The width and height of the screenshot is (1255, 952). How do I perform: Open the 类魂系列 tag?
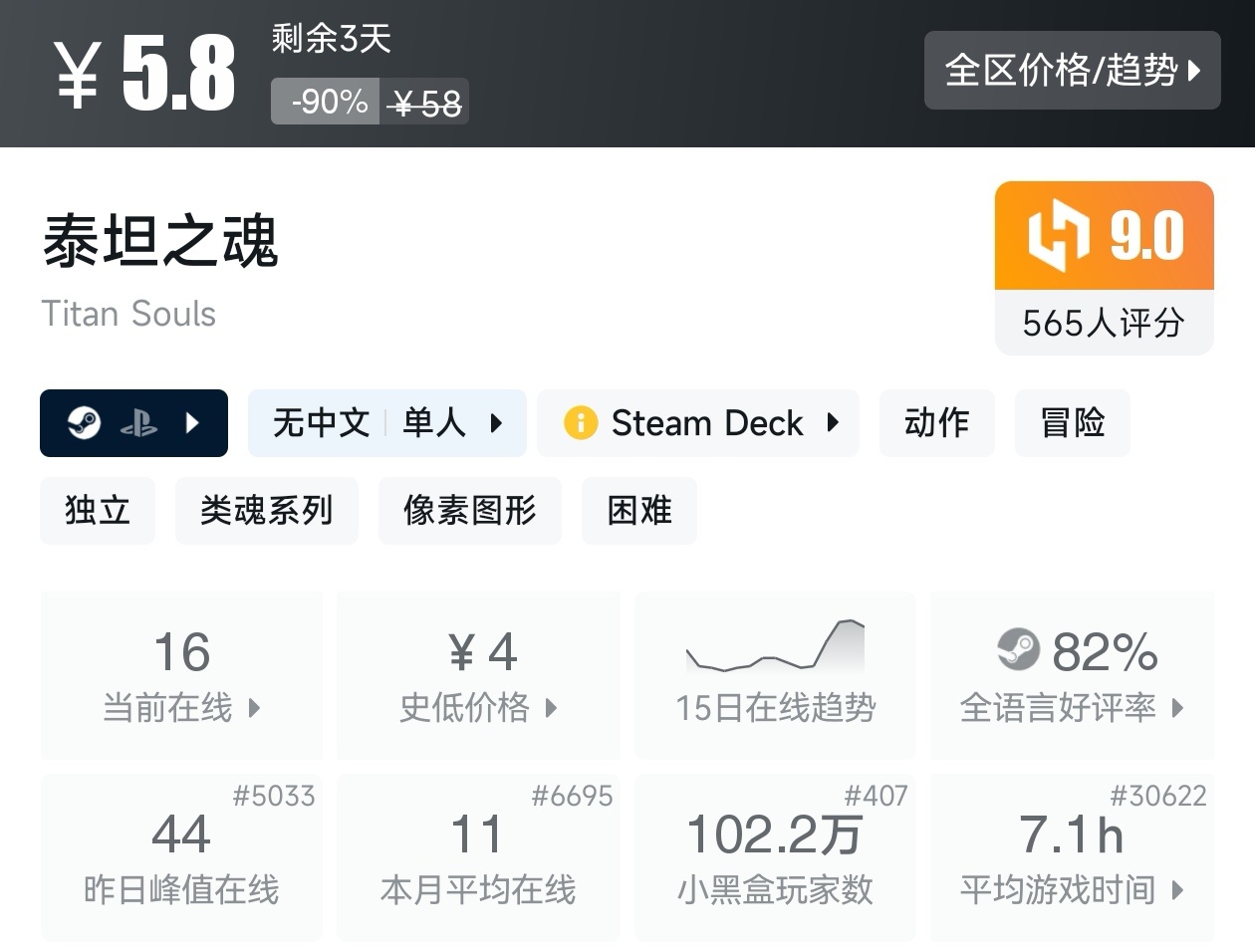point(266,511)
